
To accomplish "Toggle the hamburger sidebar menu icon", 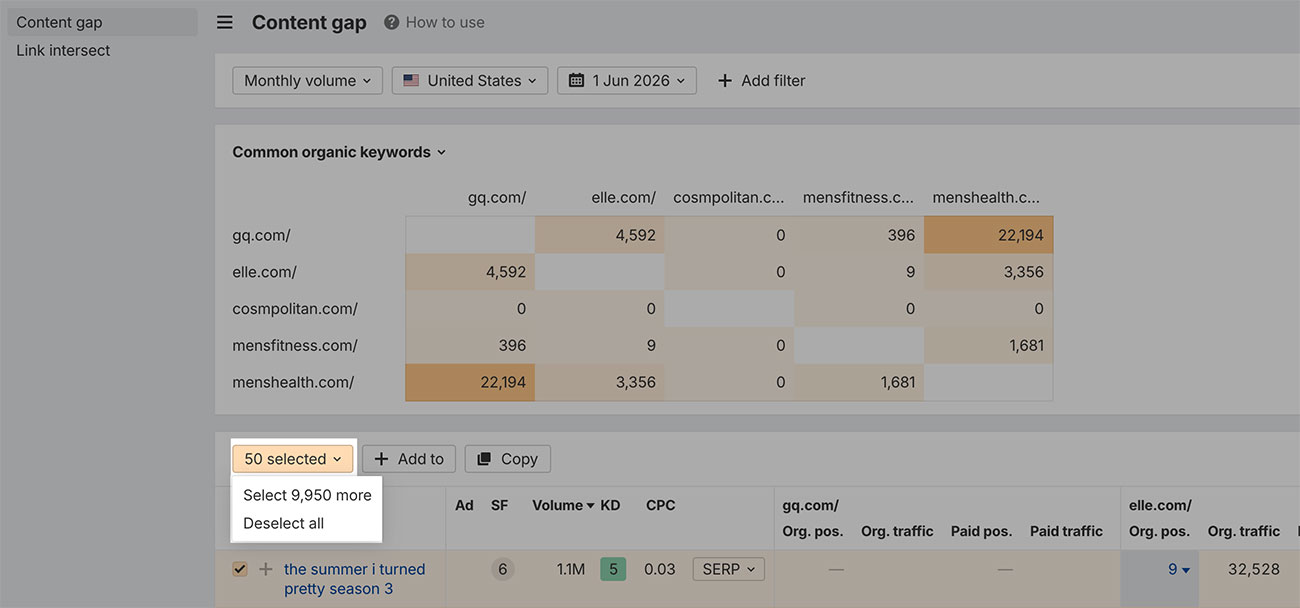I will click(x=225, y=22).
